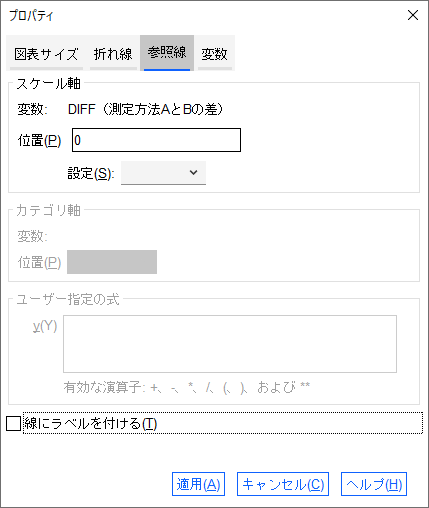
Task: Close the プロパティ dialog with X
Action: 413,15
